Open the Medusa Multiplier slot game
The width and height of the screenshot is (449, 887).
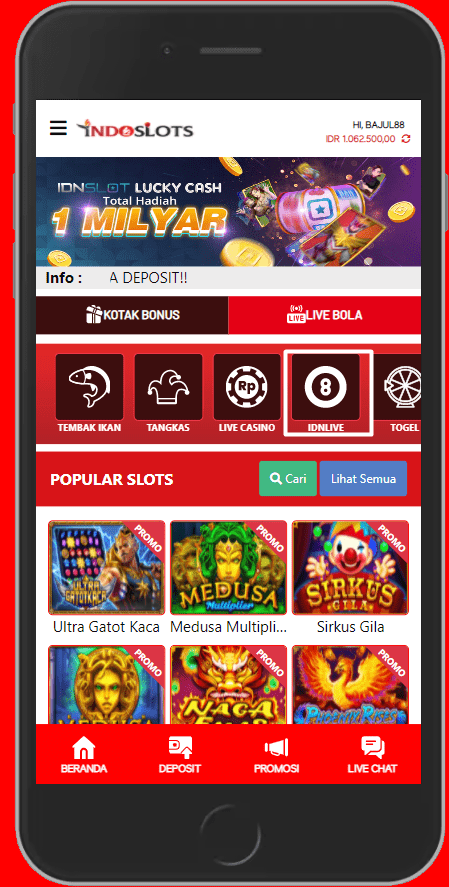pos(228,567)
